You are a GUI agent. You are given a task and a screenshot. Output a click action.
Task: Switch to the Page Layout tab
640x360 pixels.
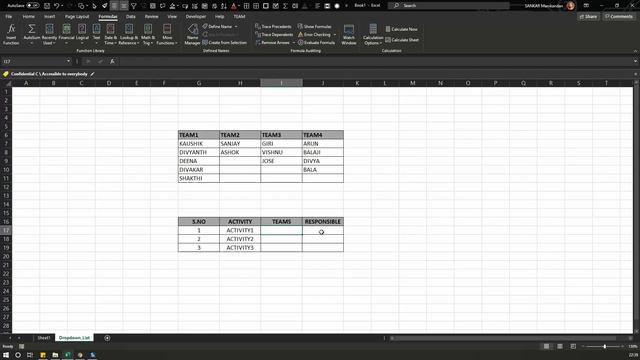click(77, 17)
